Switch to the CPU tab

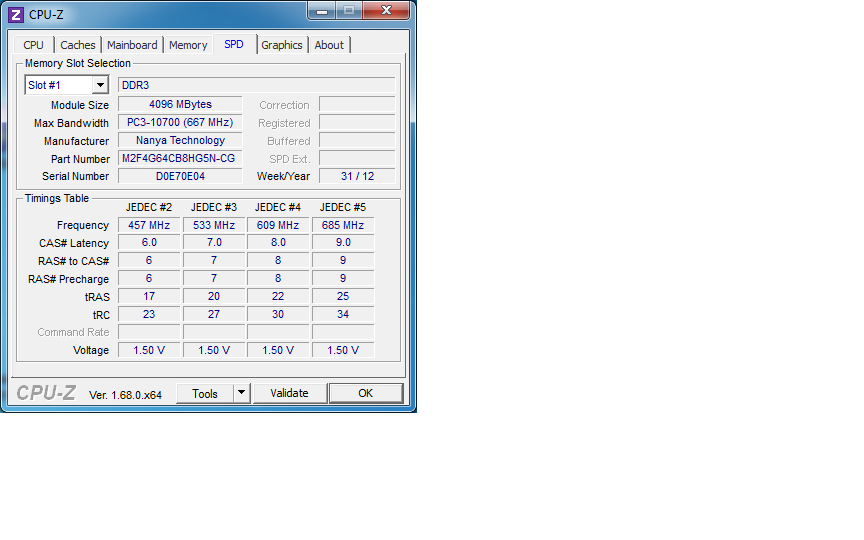pos(34,45)
